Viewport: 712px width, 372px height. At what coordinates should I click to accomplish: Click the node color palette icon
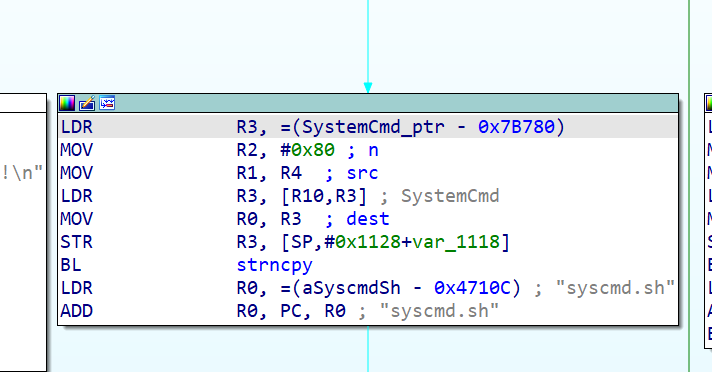tap(67, 104)
